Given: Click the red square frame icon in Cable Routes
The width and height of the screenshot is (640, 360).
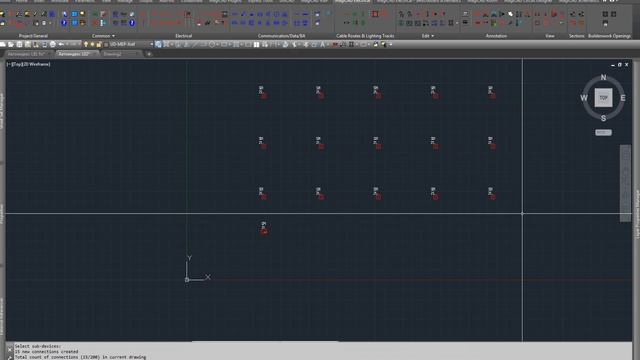Looking at the screenshot, I should [375, 14].
